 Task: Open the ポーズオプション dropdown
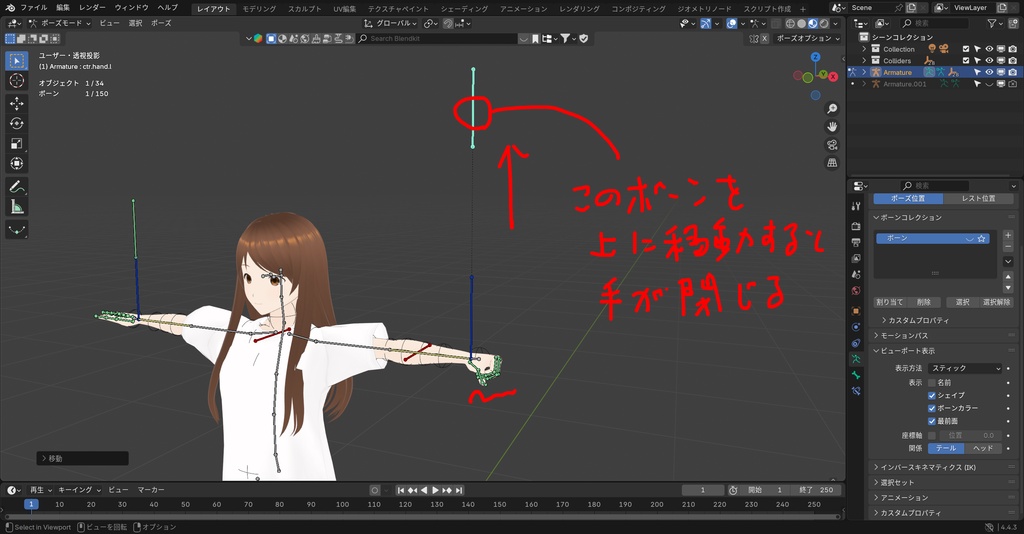click(x=807, y=39)
